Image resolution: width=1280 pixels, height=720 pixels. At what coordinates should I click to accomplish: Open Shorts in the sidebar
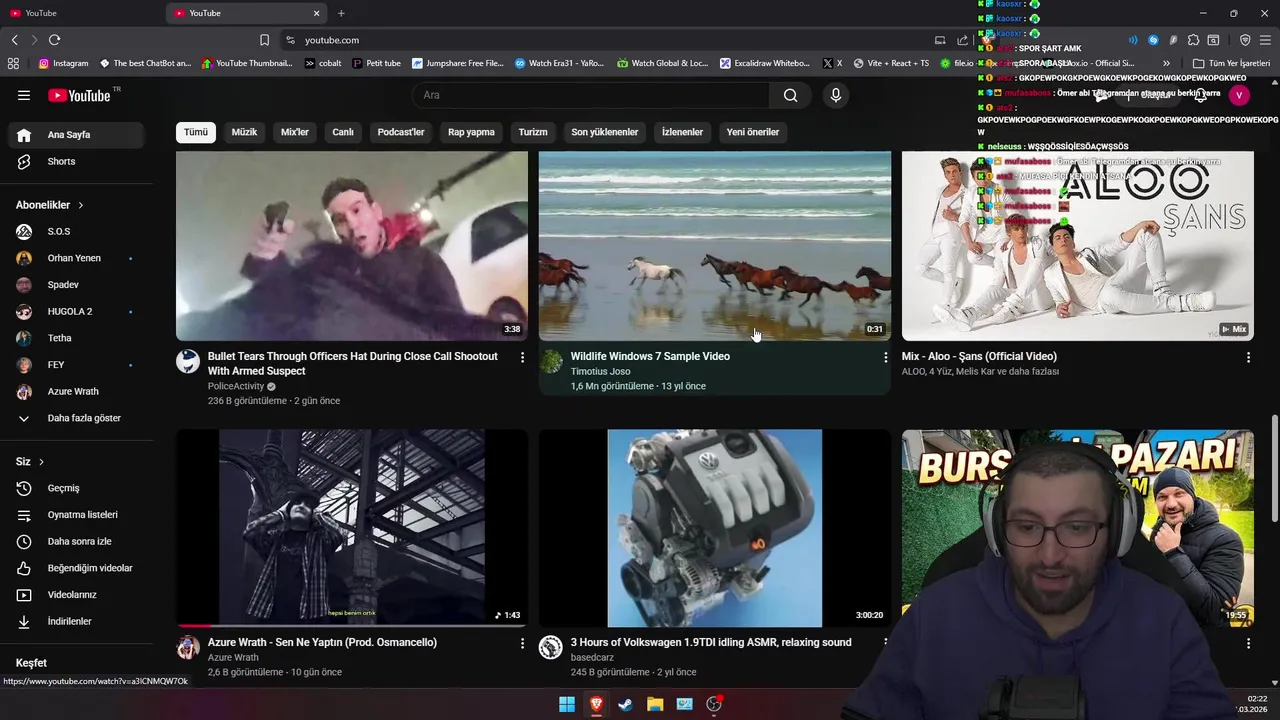pyautogui.click(x=77, y=162)
